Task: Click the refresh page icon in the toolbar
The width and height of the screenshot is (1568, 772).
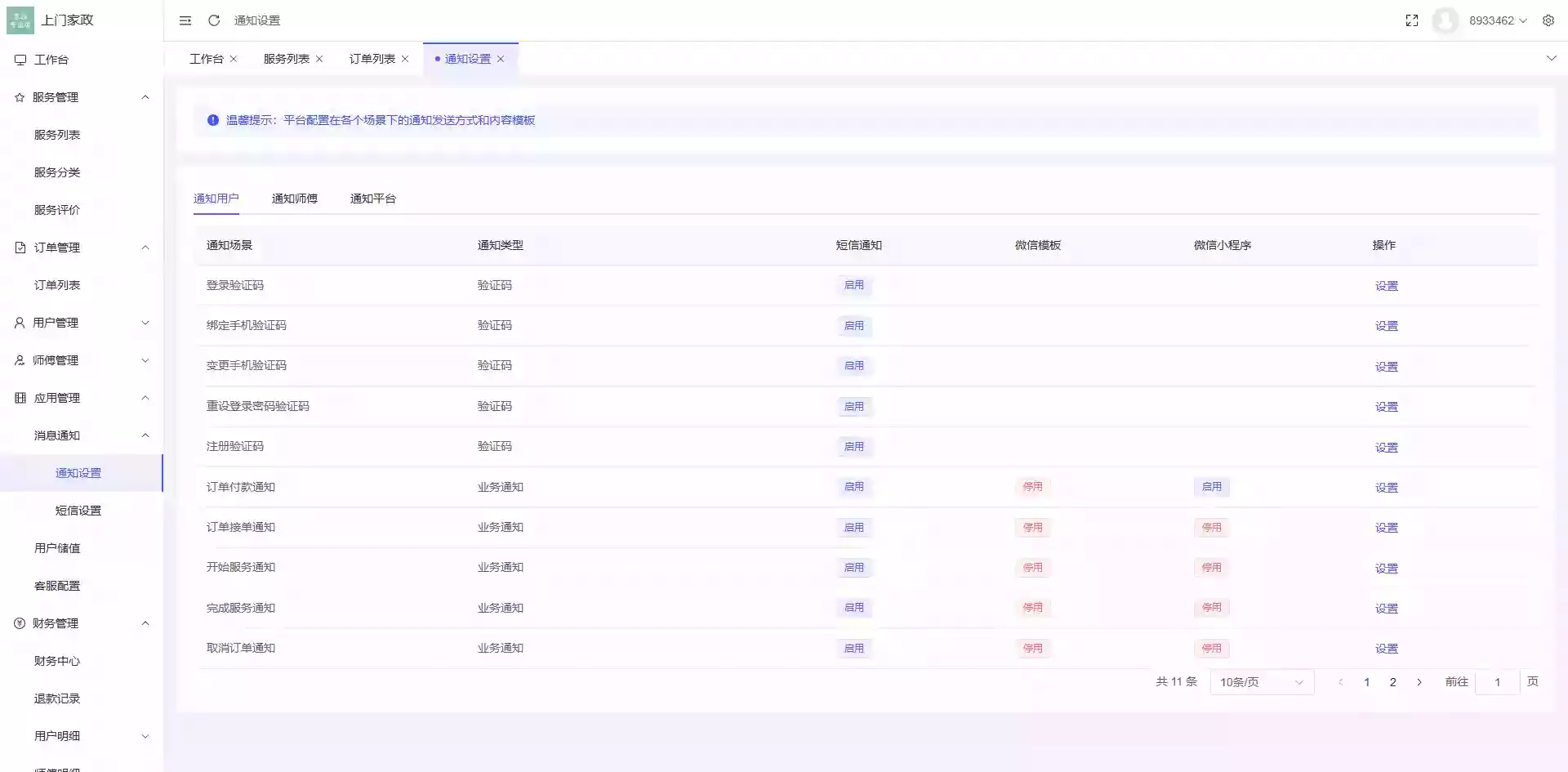Action: (x=214, y=20)
